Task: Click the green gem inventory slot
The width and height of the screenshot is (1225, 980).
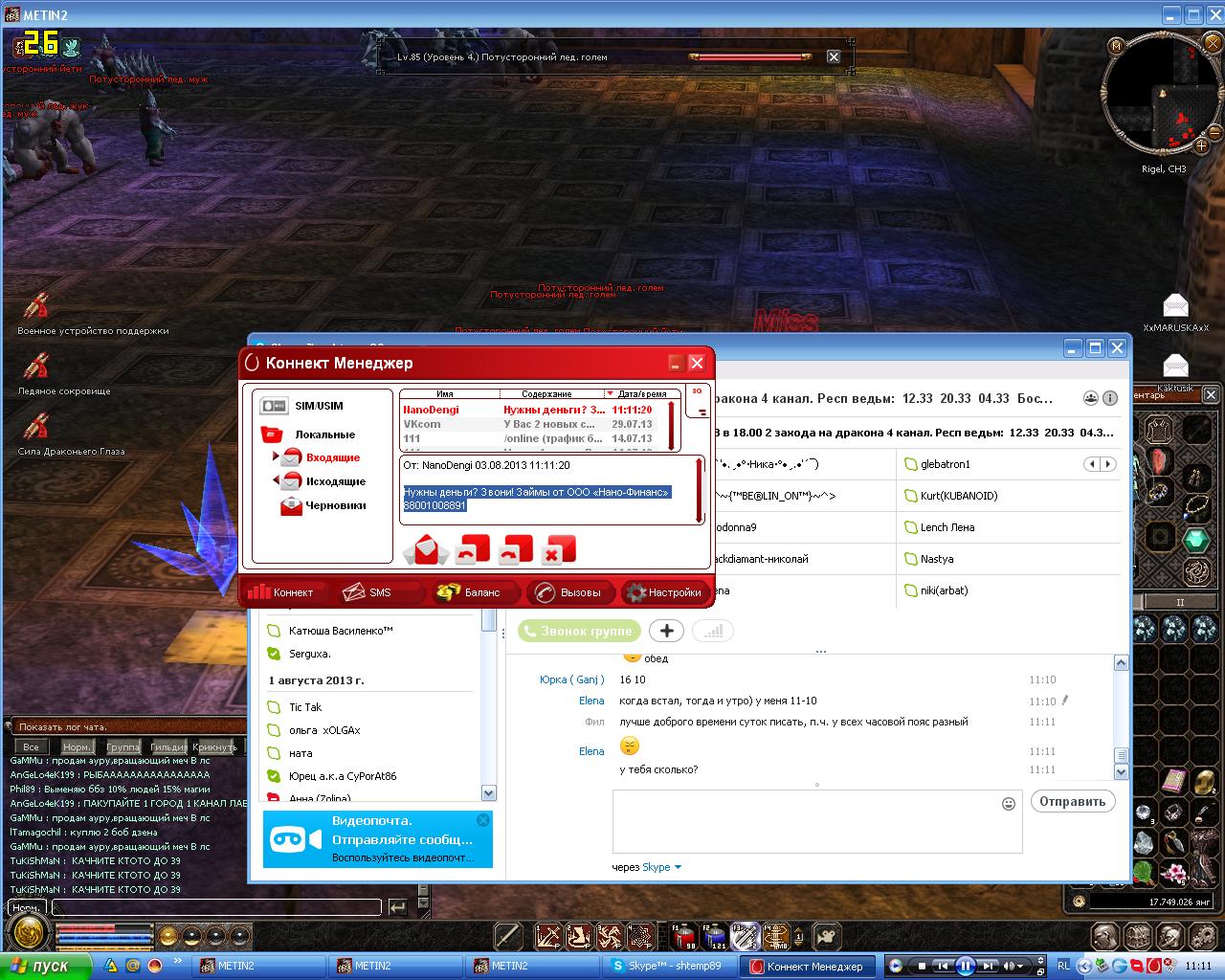Action: click(1196, 539)
